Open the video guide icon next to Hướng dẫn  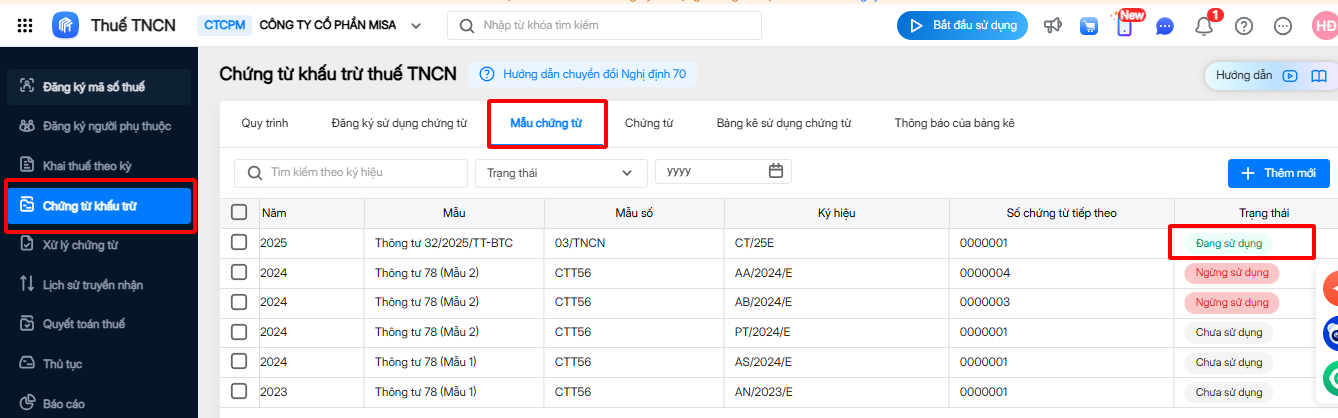click(x=1290, y=75)
